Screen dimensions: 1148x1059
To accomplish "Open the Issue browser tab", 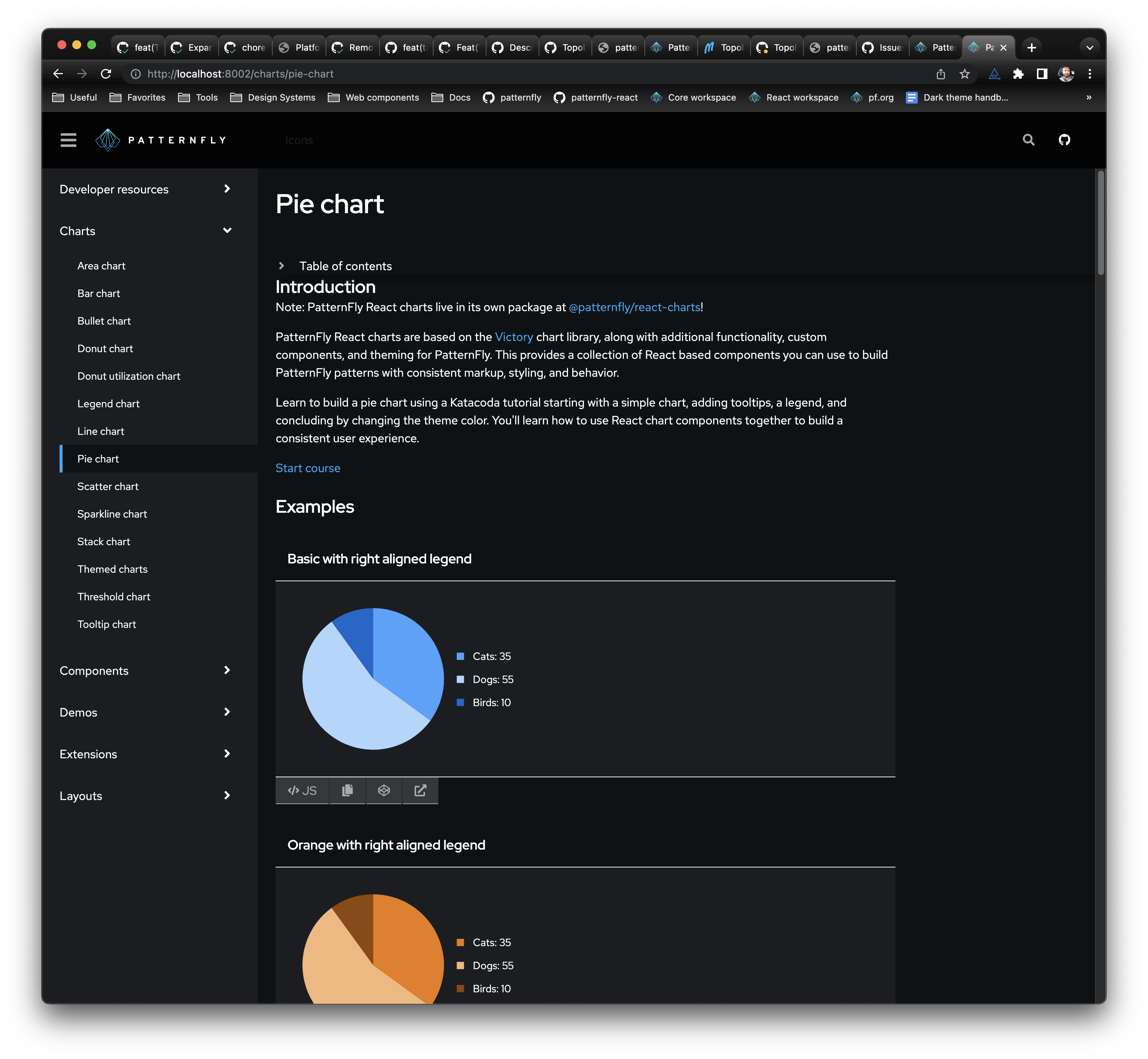I will tap(883, 48).
